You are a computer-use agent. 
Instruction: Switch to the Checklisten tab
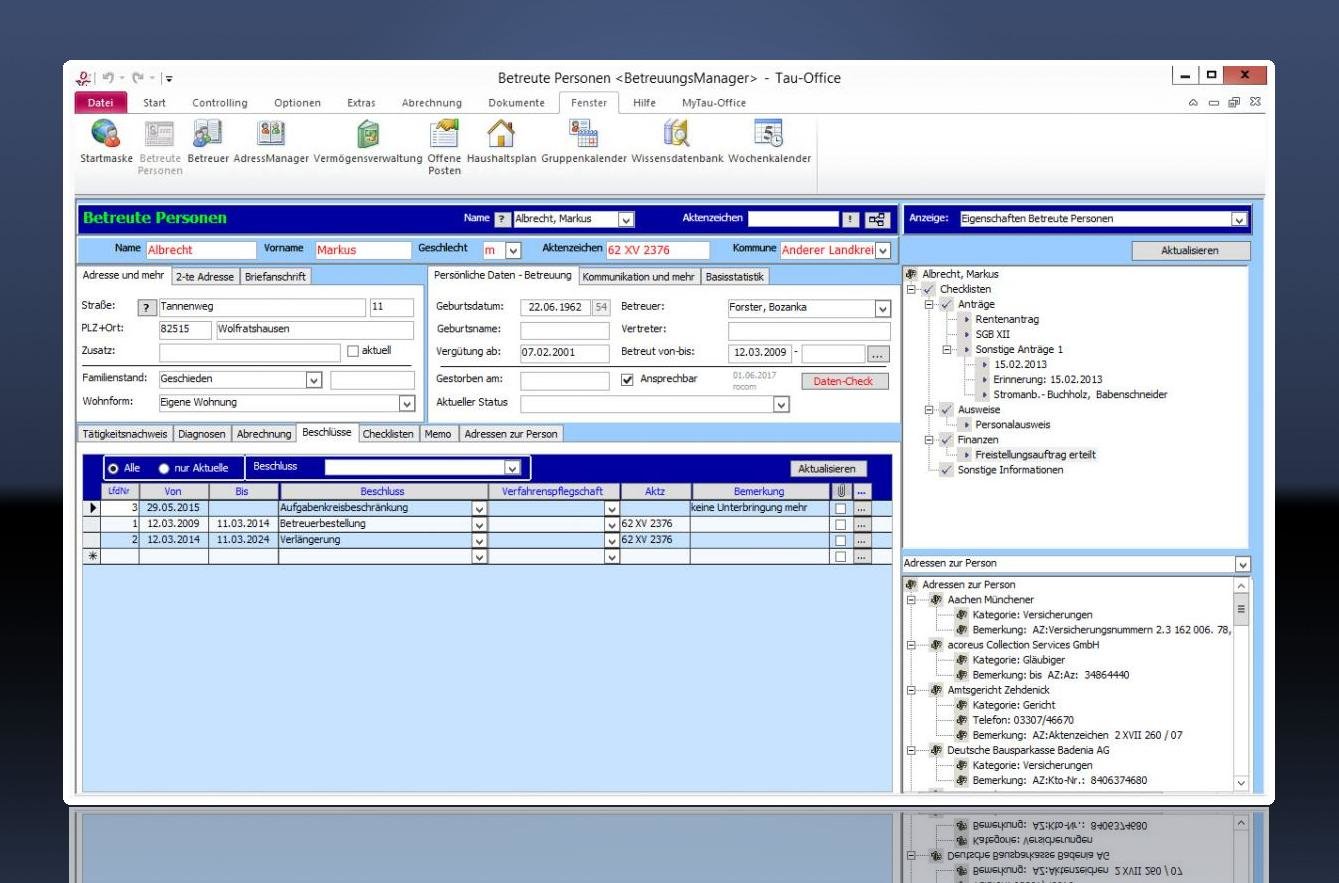[x=387, y=434]
